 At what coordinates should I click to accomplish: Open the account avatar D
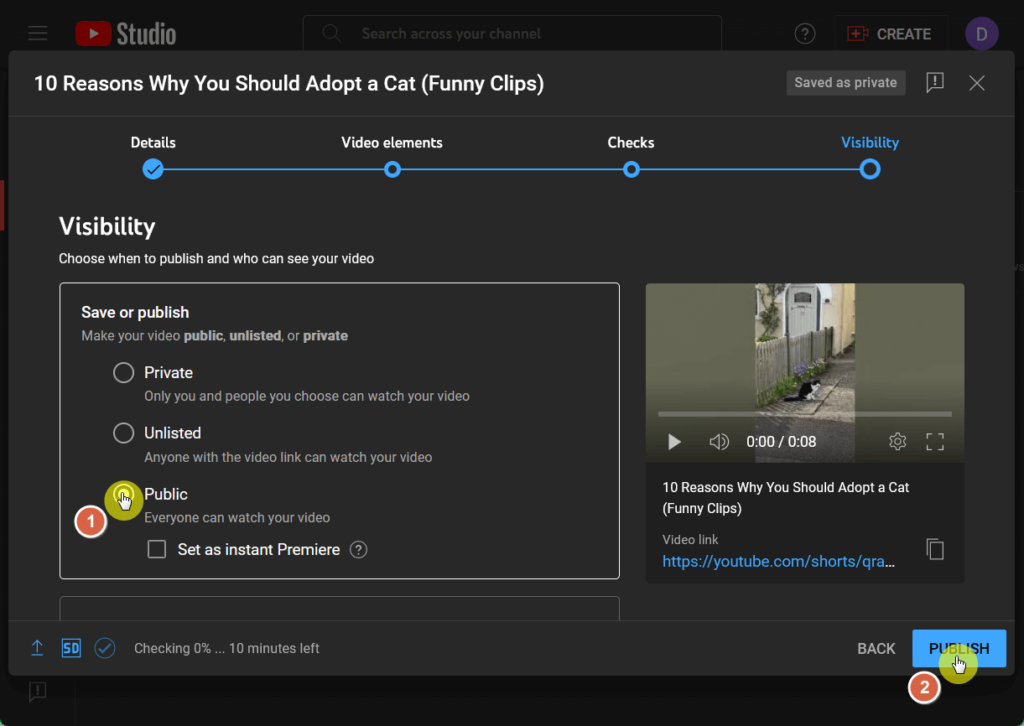(x=981, y=33)
